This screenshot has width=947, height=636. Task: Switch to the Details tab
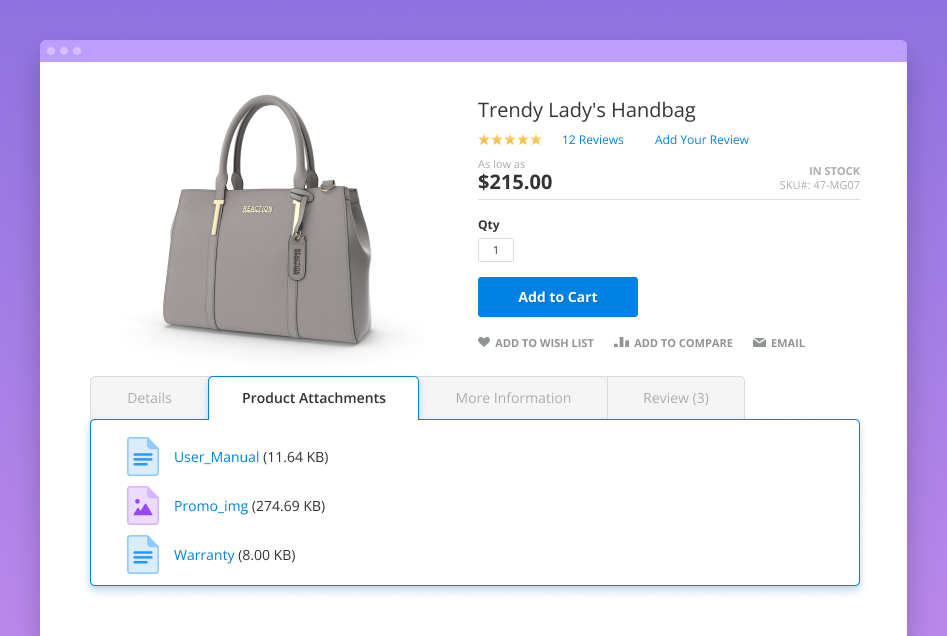149,397
